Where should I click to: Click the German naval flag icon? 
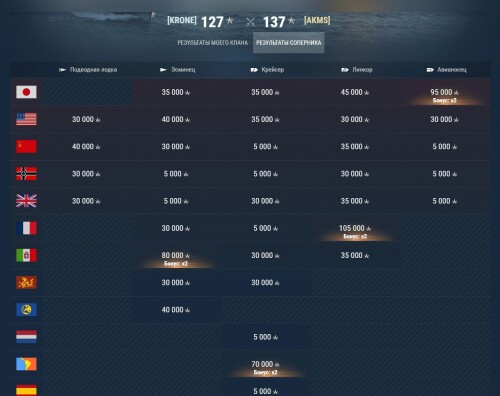coord(26,174)
